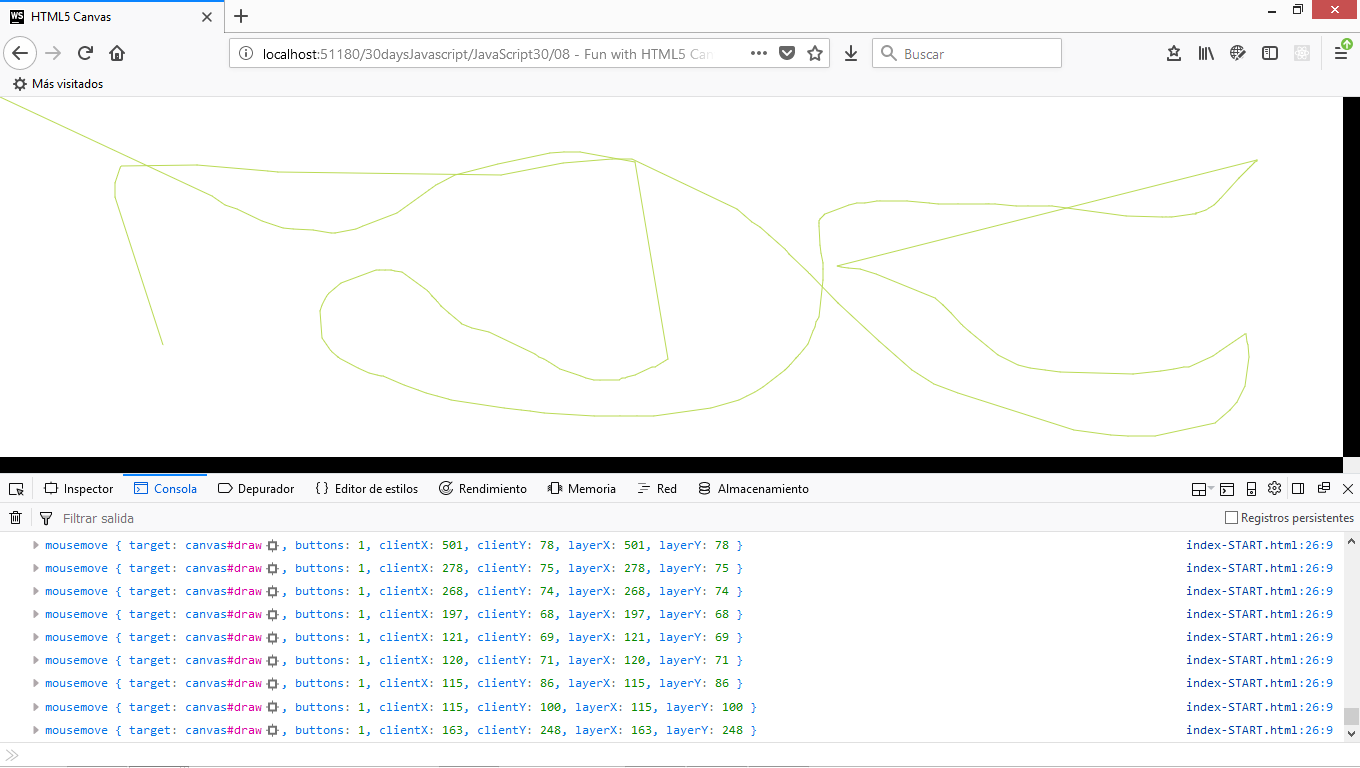Viewport: 1360px width, 768px height.
Task: Open the split console dropdown arrow
Action: click(x=1210, y=489)
